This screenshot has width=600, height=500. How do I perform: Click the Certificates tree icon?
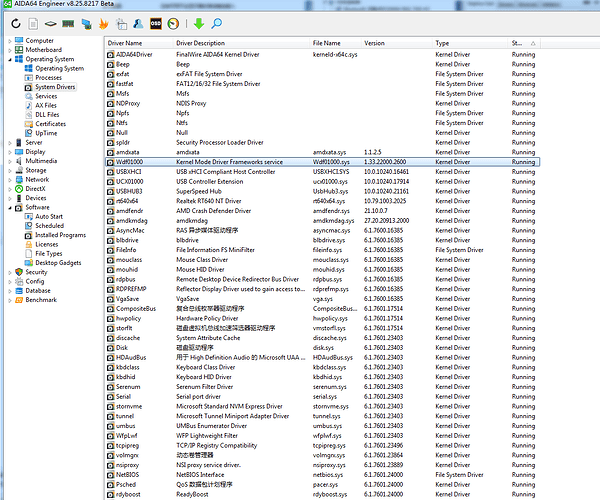[29, 124]
